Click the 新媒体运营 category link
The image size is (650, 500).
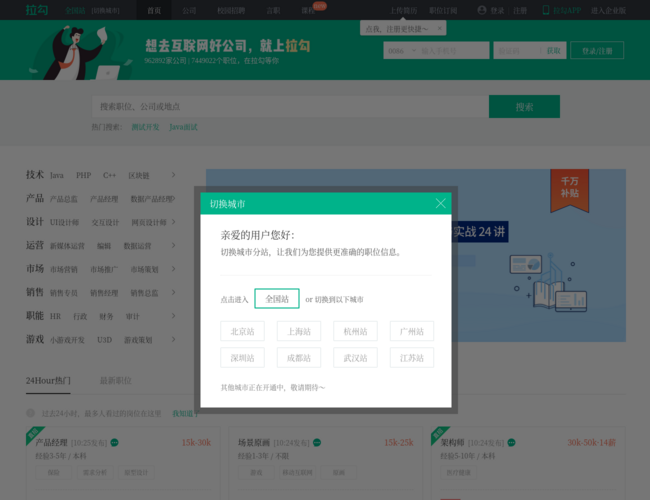pyautogui.click(x=67, y=246)
